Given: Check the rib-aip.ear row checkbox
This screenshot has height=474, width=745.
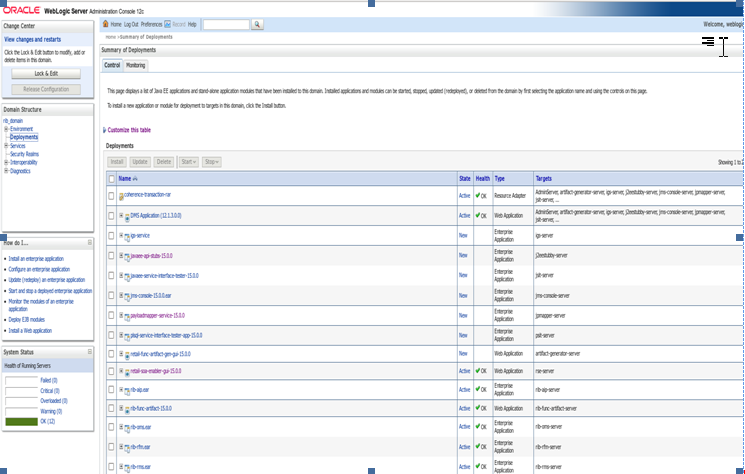Looking at the screenshot, I should pos(112,389).
